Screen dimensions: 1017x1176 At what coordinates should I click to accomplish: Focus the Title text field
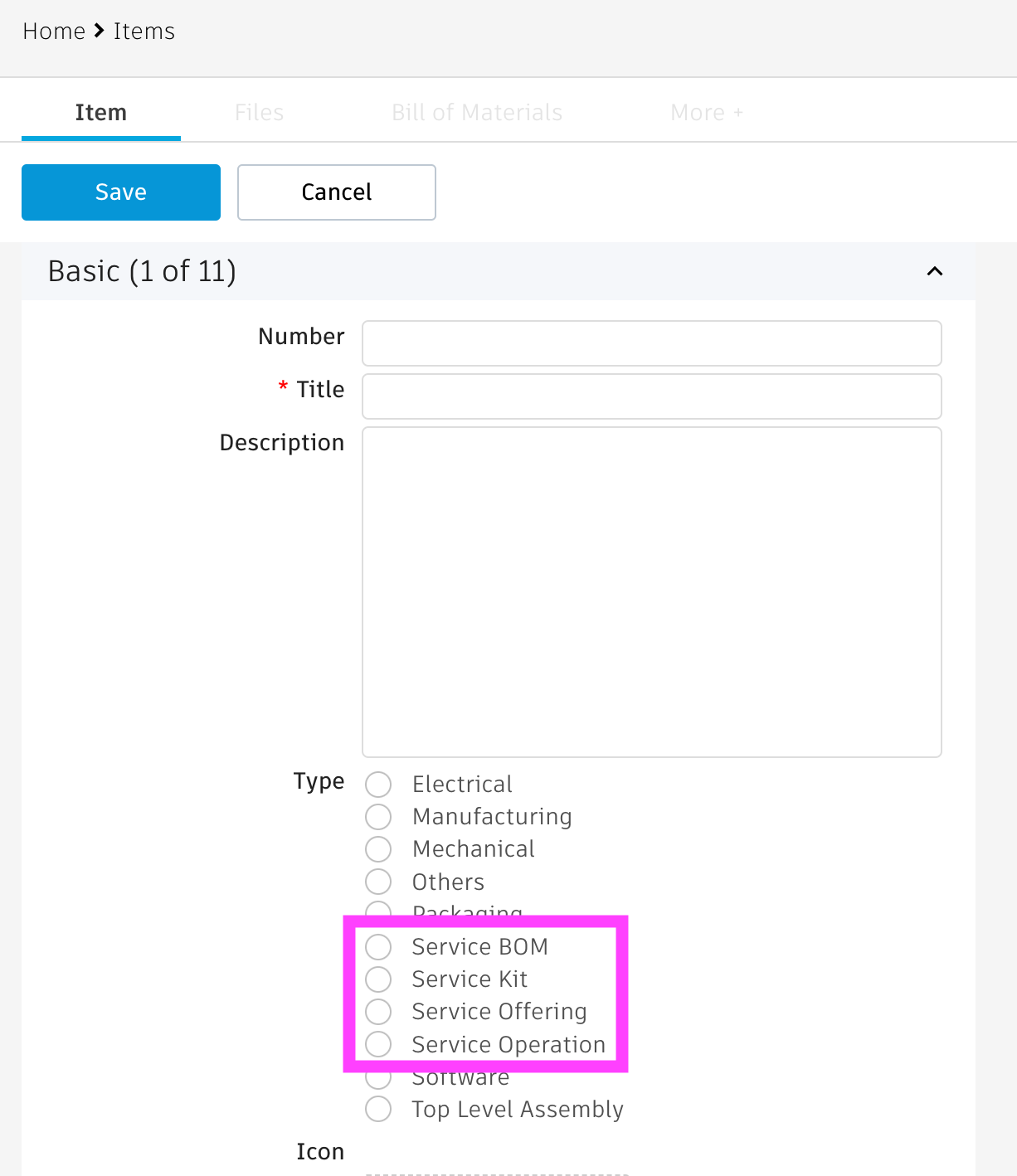[x=651, y=396]
